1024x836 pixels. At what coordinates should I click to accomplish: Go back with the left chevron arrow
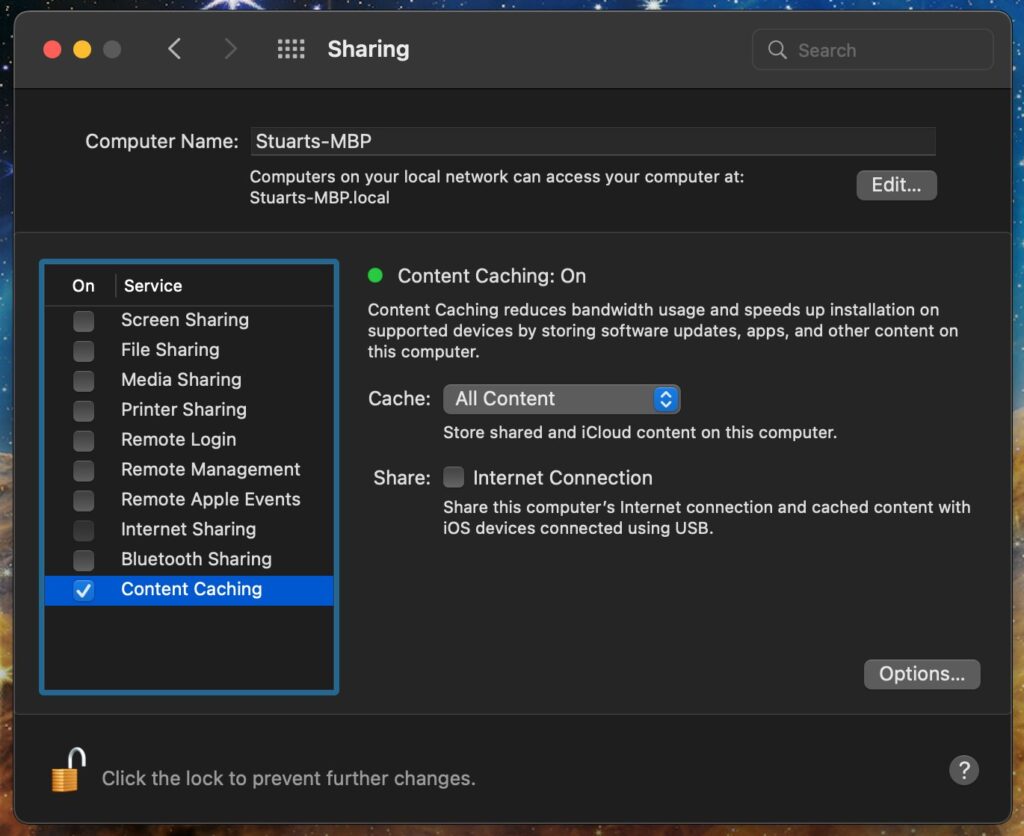[x=174, y=49]
